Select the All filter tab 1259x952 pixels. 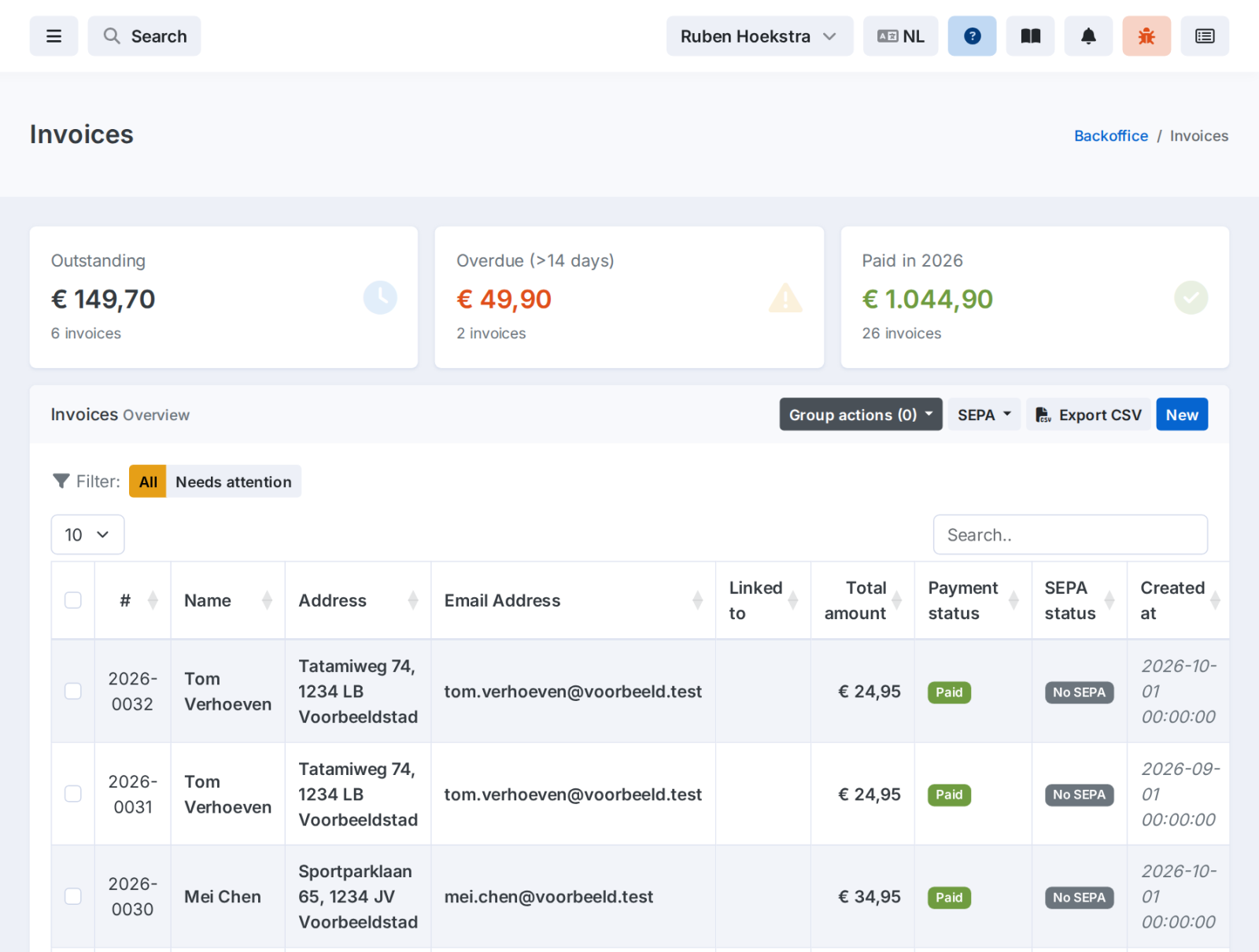pyautogui.click(x=148, y=482)
